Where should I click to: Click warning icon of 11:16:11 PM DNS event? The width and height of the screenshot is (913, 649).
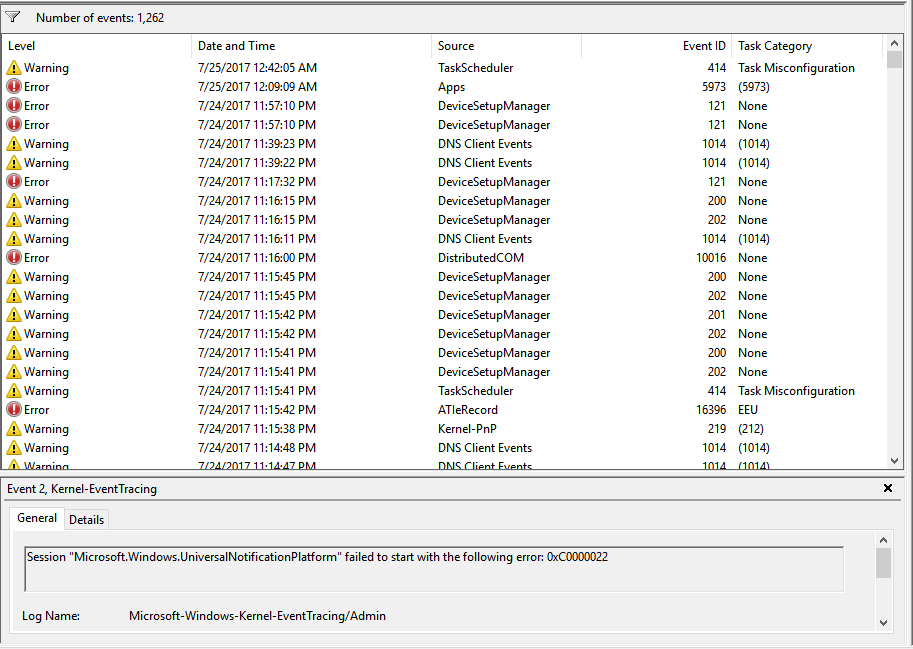pos(14,239)
